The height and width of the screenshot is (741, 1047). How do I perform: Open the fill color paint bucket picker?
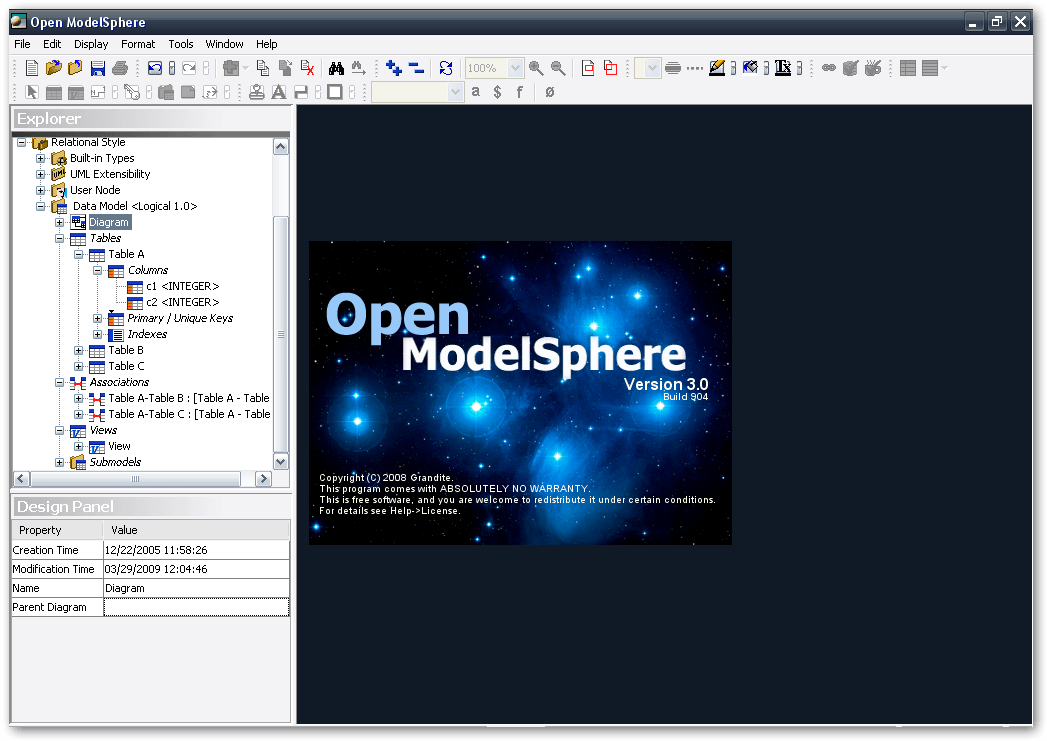(x=749, y=68)
